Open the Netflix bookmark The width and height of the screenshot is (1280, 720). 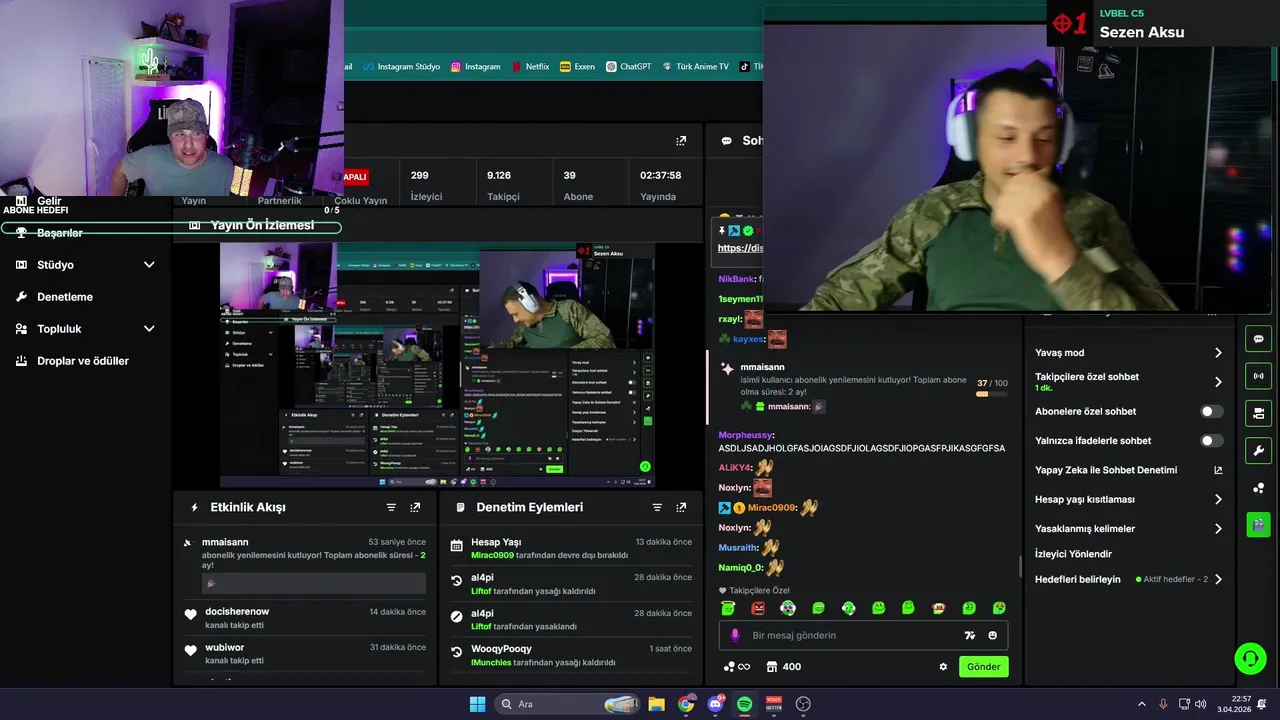tap(530, 67)
